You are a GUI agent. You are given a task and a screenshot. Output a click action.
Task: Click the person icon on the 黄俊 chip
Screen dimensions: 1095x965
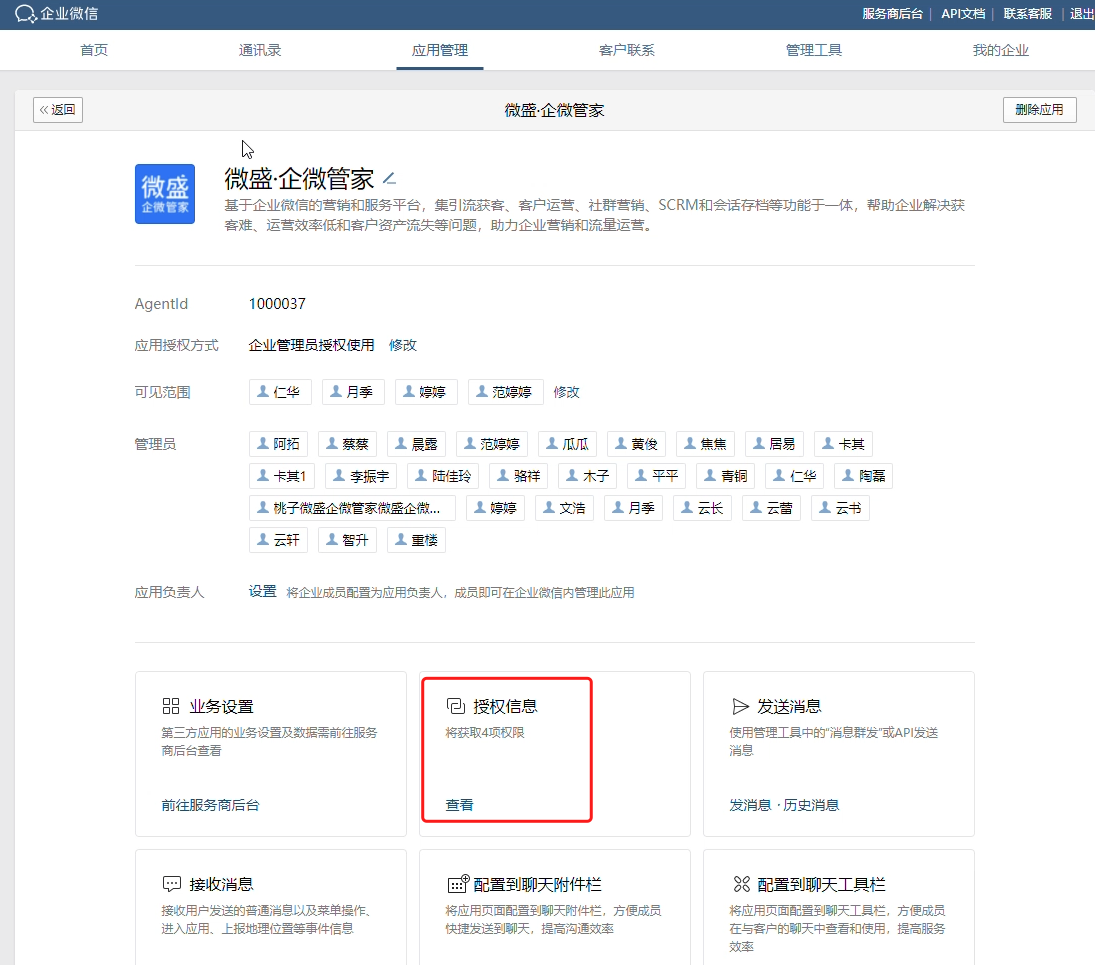point(621,443)
